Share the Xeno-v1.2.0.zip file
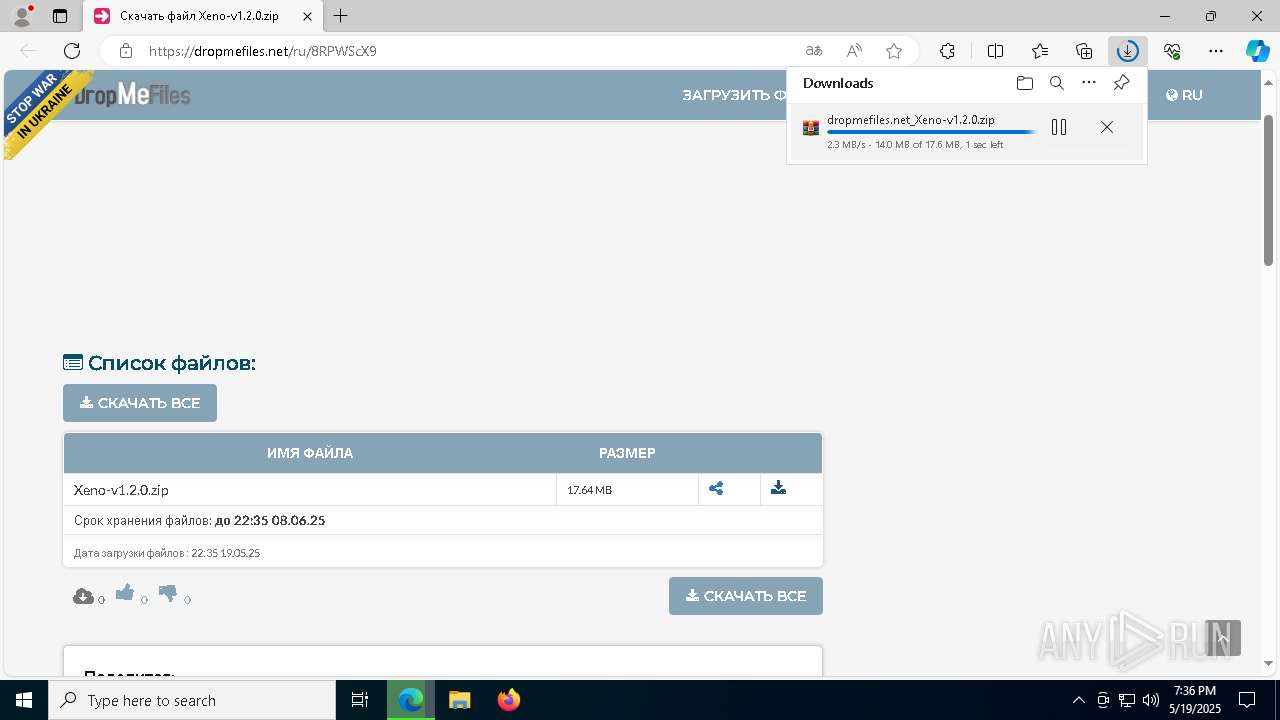 click(716, 489)
